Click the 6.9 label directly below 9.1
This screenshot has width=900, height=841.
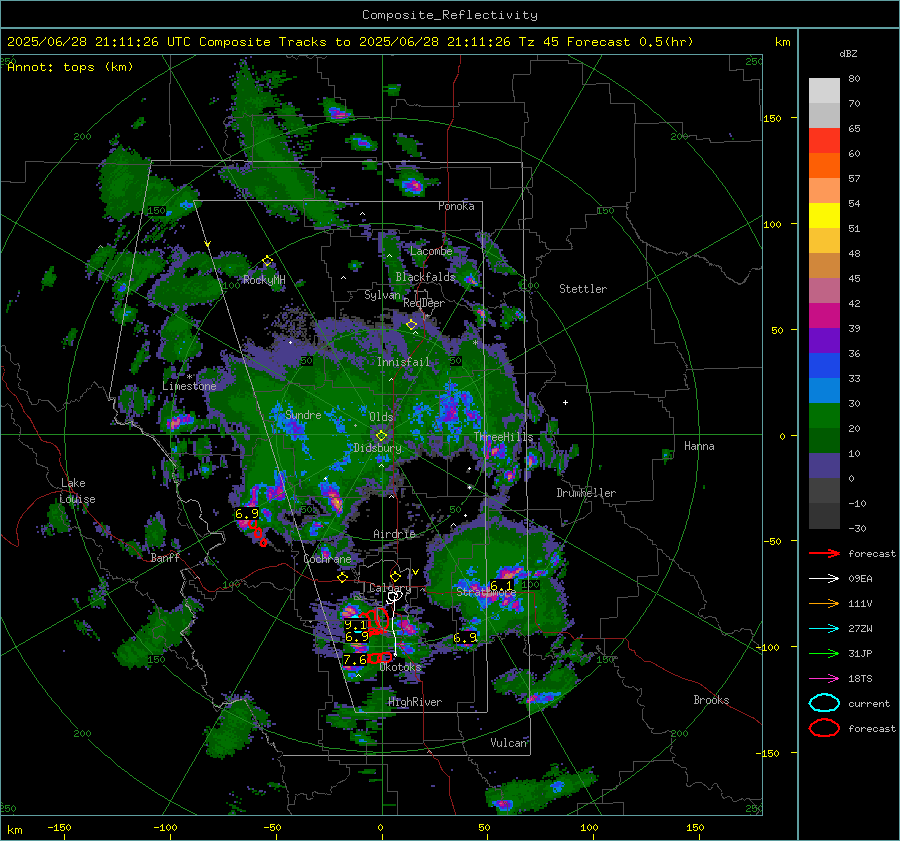(x=356, y=636)
